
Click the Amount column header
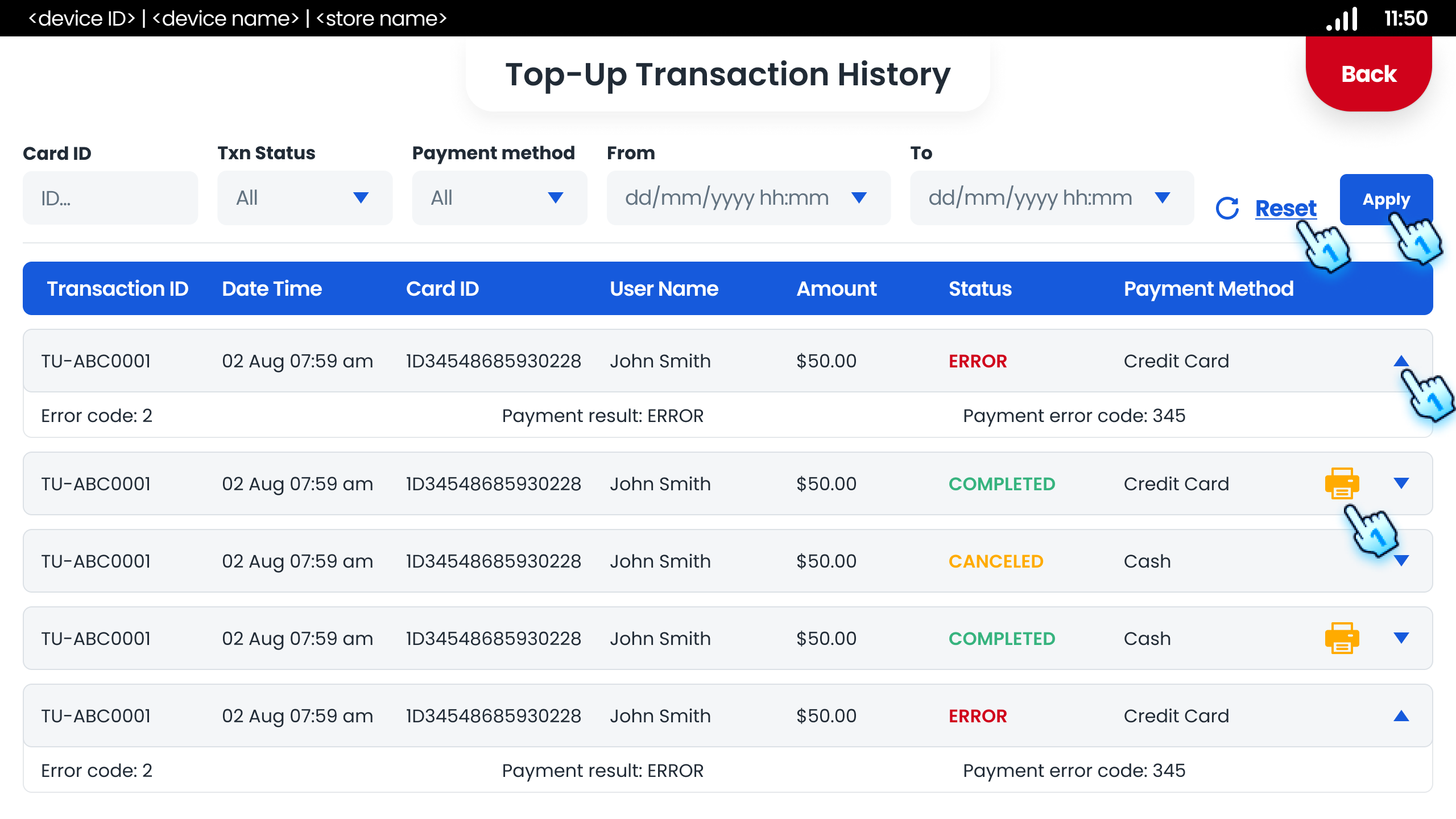836,288
